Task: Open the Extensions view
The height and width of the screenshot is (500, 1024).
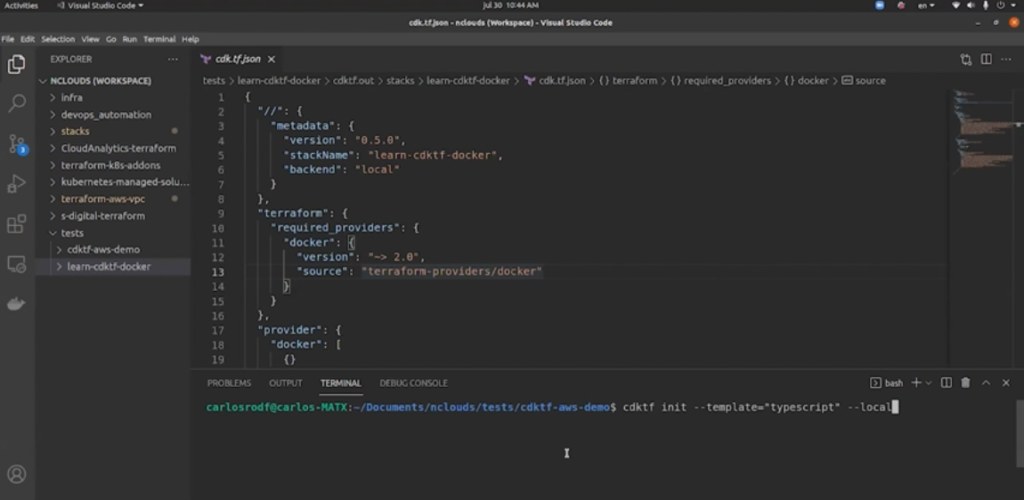Action: [x=16, y=224]
